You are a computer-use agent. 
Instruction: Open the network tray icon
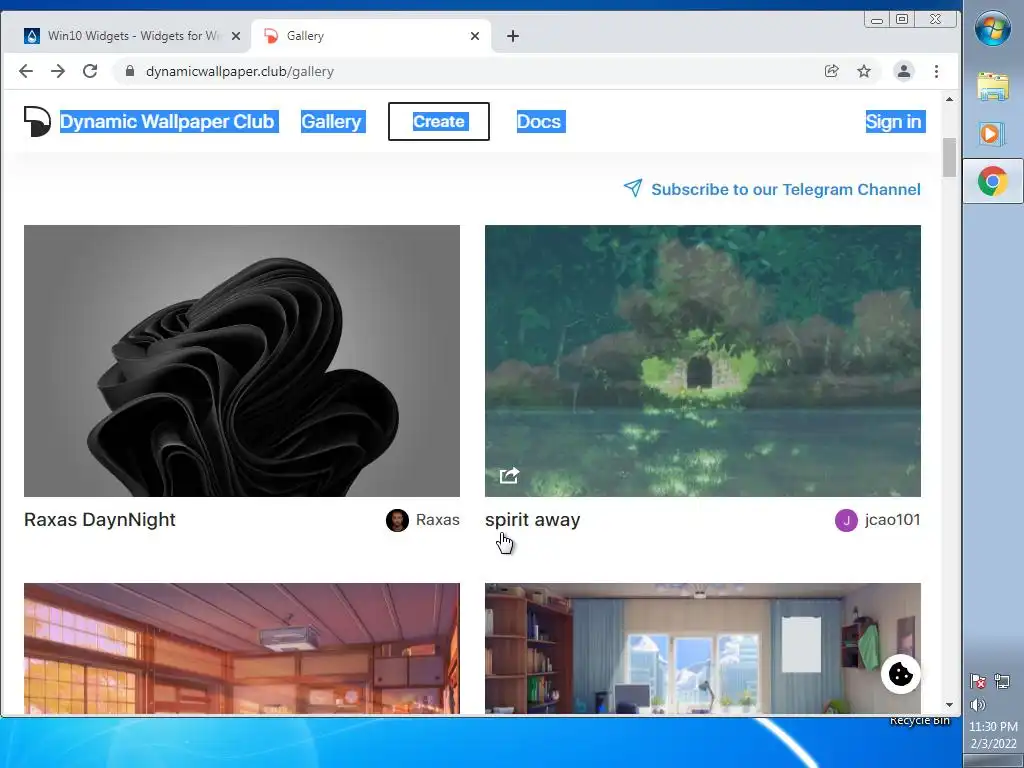point(1002,682)
